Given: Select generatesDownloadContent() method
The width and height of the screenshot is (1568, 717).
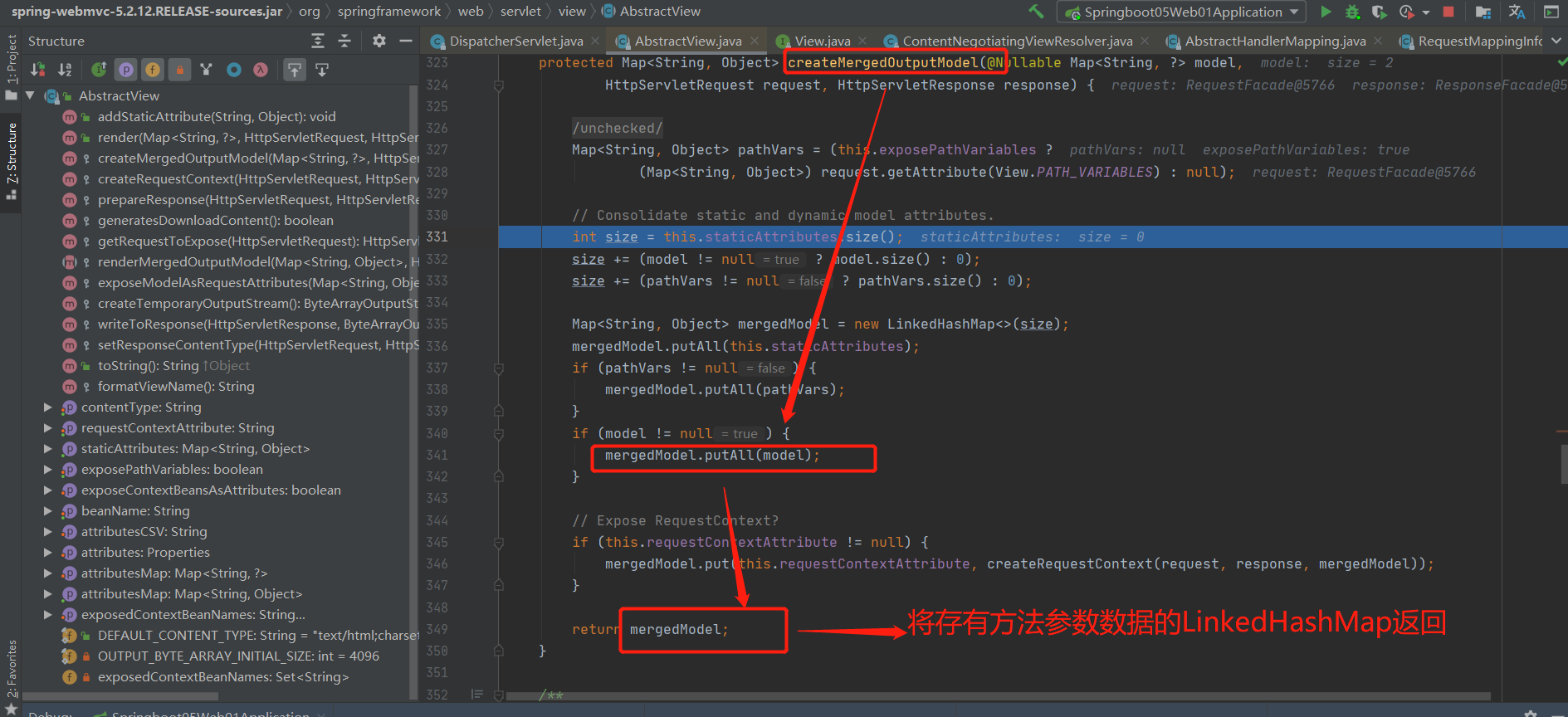Looking at the screenshot, I should tap(216, 221).
